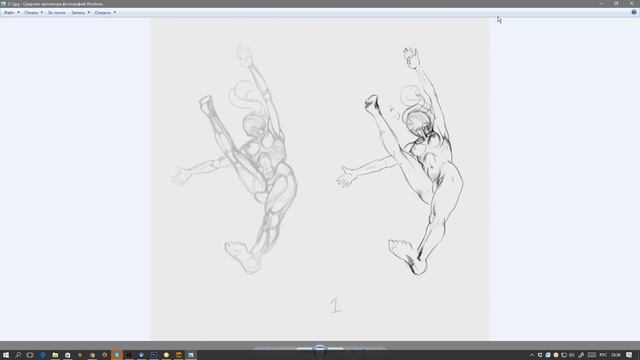
Task: Close the Photo Viewer window
Action: pos(631,3)
